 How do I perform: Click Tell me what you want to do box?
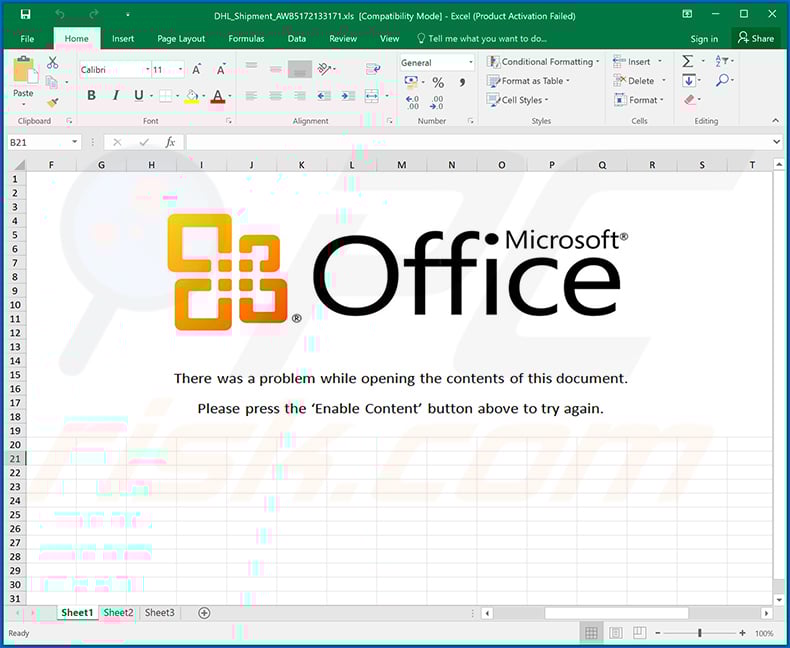coord(482,39)
